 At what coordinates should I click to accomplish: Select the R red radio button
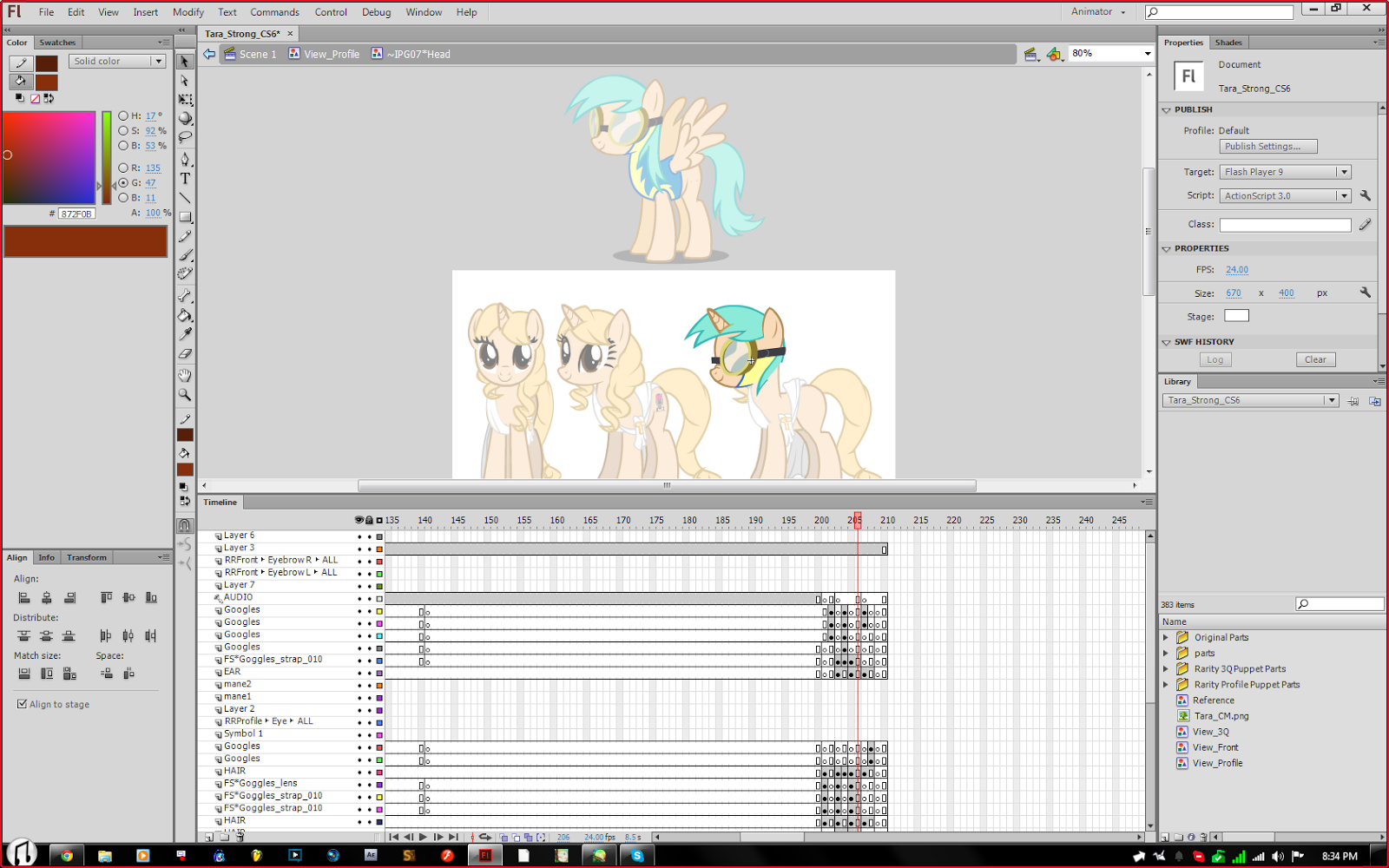click(123, 168)
